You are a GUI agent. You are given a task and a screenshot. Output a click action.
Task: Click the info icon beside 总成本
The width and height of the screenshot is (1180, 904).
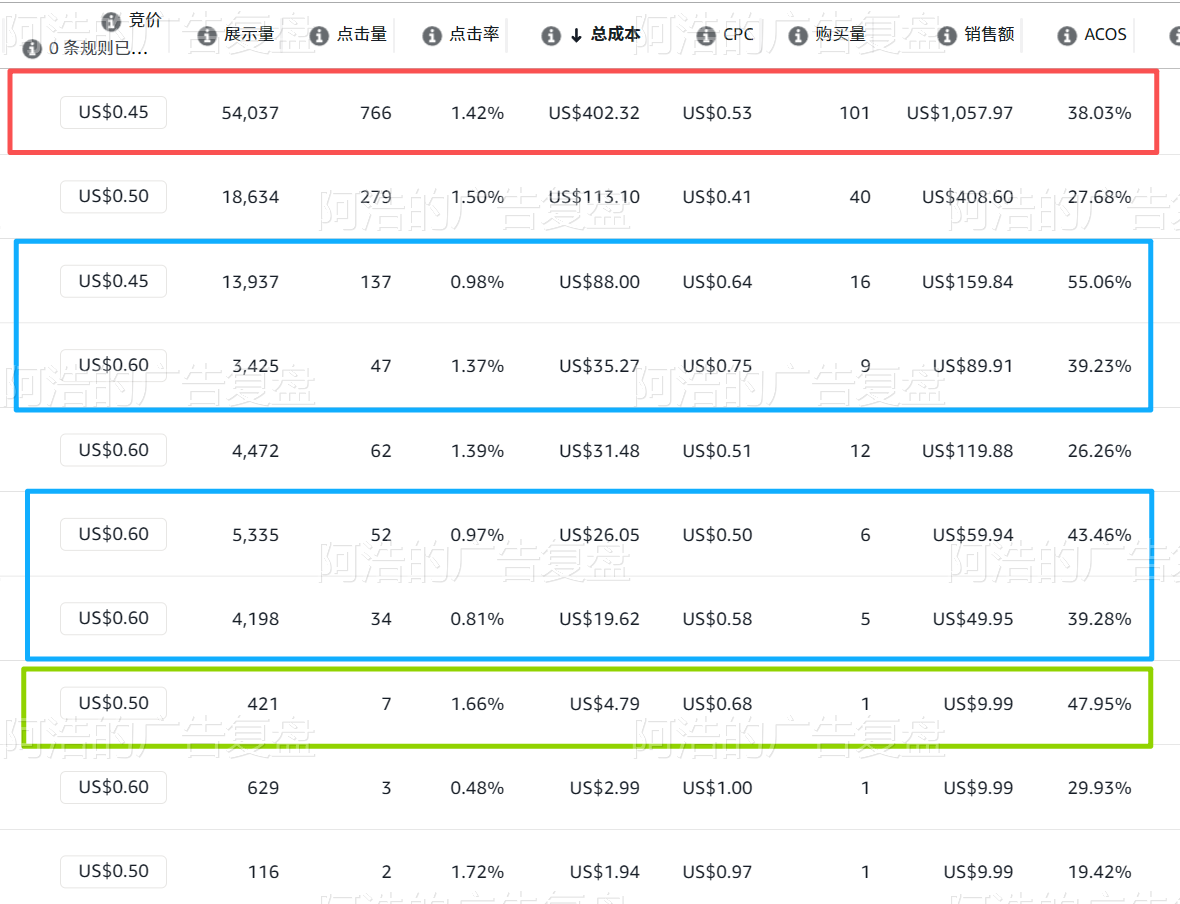click(x=551, y=35)
